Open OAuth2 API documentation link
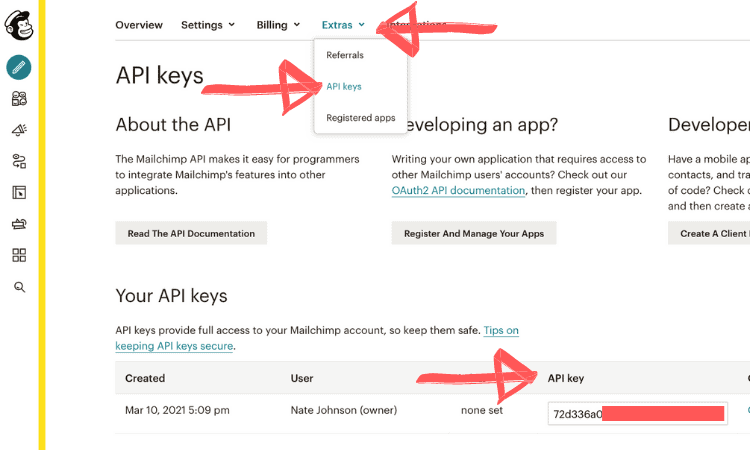The image size is (750, 450). (458, 190)
